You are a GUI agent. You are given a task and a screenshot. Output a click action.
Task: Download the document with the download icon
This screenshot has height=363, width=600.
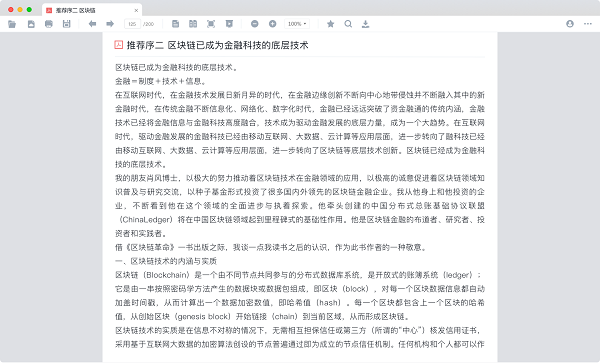[365, 24]
